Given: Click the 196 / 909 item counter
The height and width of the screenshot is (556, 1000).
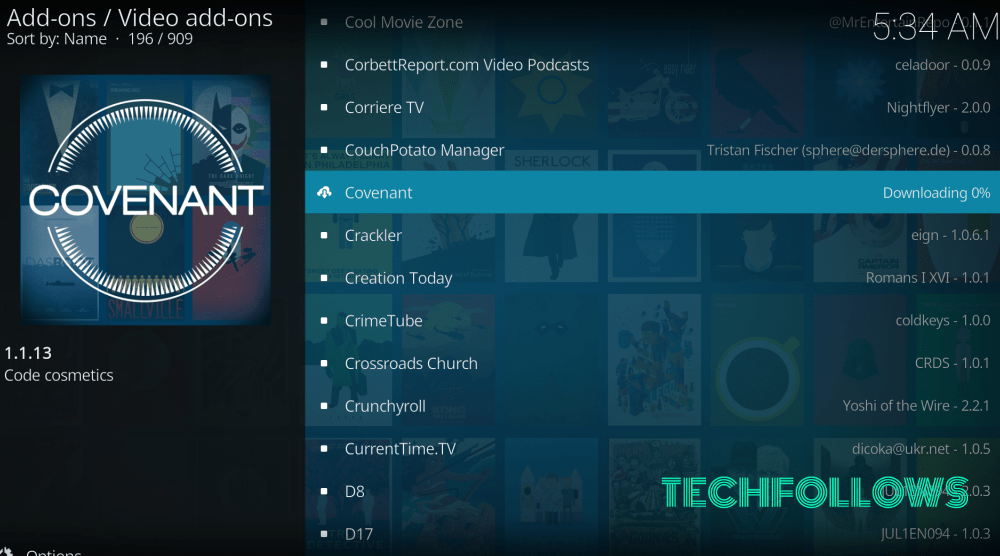Looking at the screenshot, I should [x=160, y=39].
